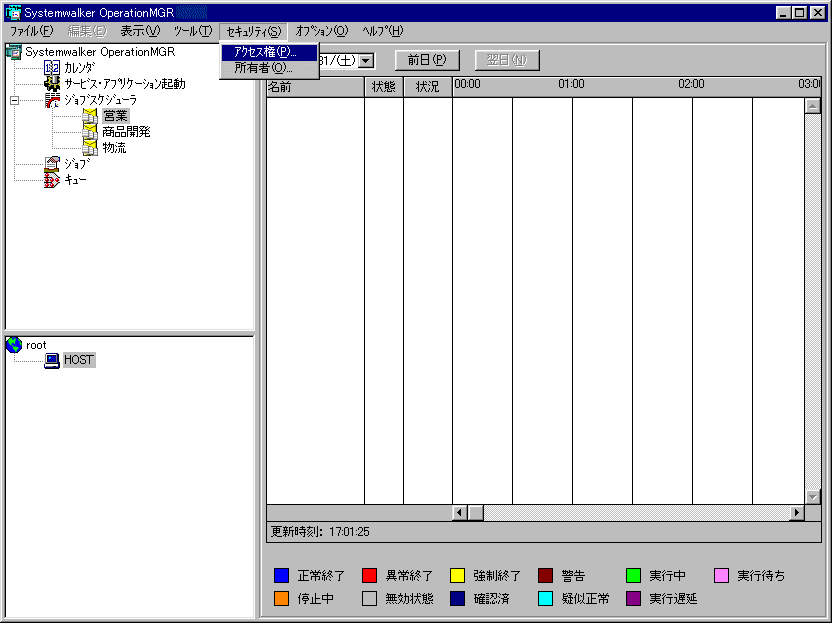Choose 所有者(O)... menu entry
Image resolution: width=832 pixels, height=623 pixels.
270,68
